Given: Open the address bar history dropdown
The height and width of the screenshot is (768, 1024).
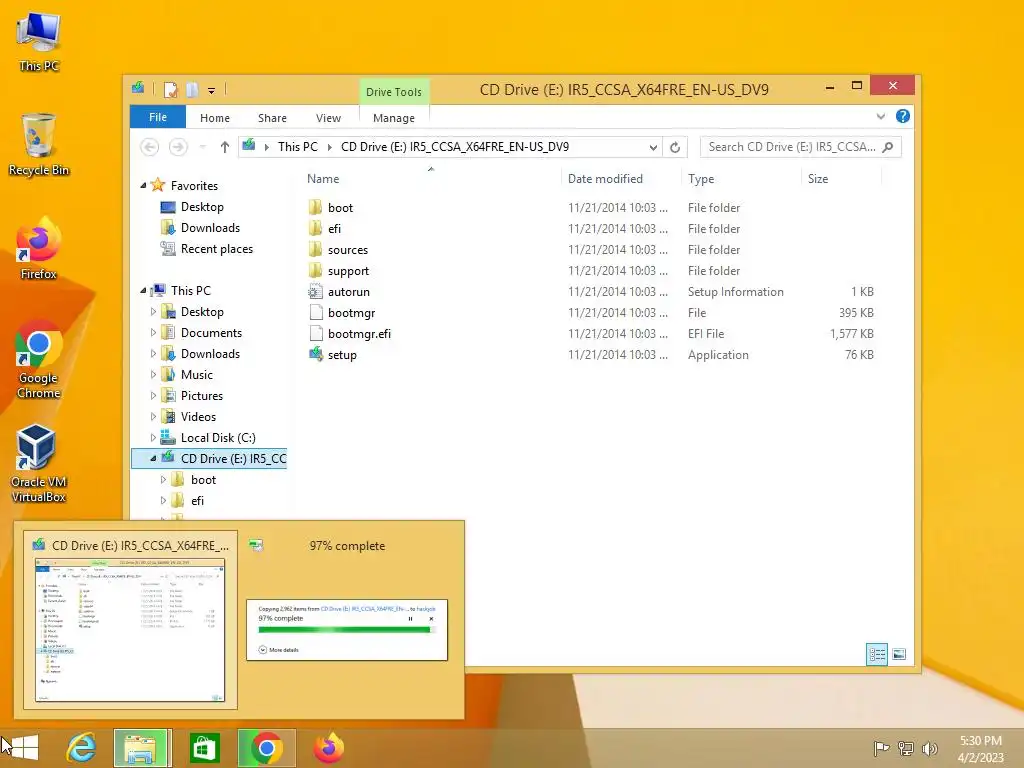Looking at the screenshot, I should coord(653,147).
